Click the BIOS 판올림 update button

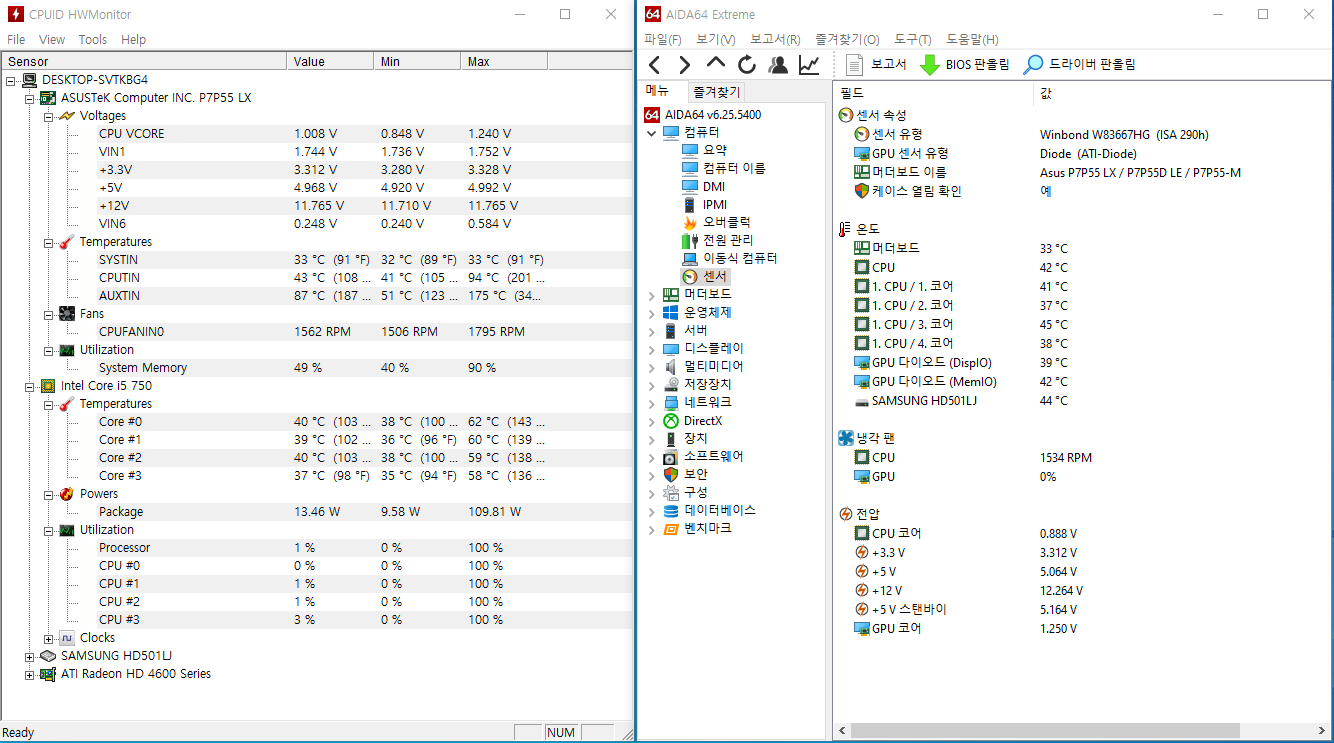coord(965,65)
